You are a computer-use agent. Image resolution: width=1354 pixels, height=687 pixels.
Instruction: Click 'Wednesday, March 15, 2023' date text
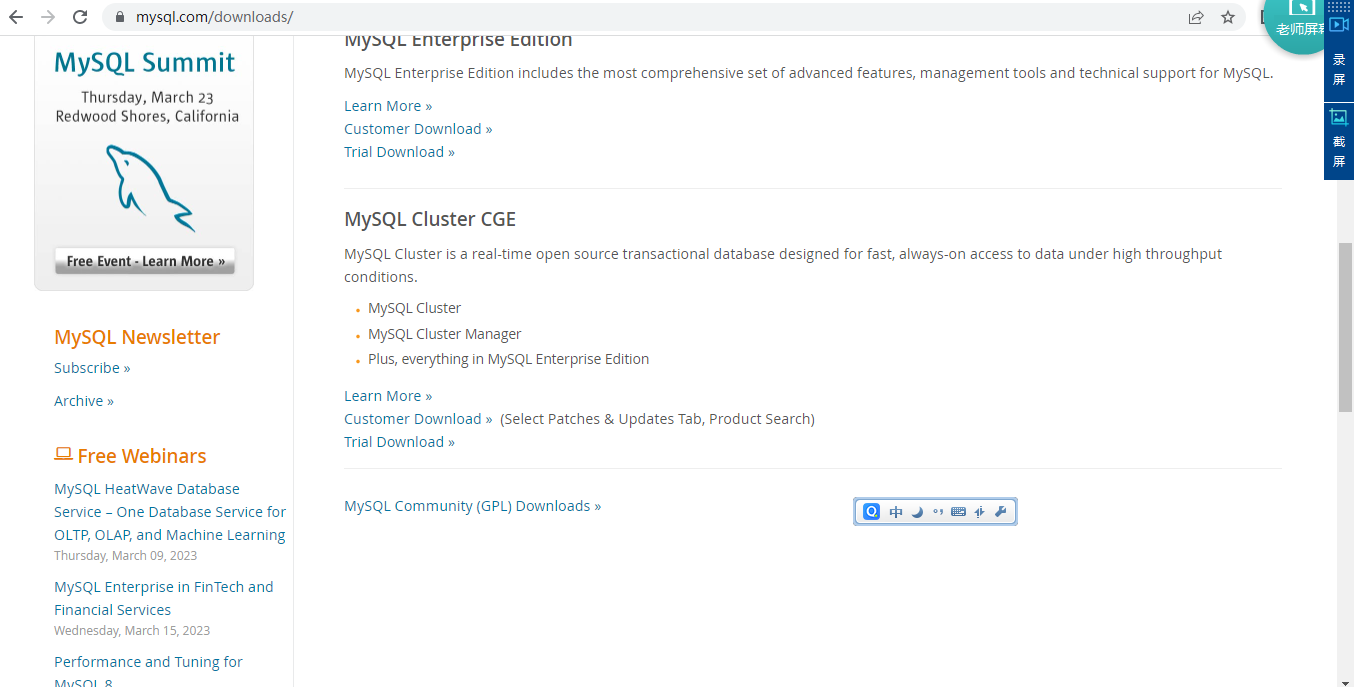pos(132,631)
